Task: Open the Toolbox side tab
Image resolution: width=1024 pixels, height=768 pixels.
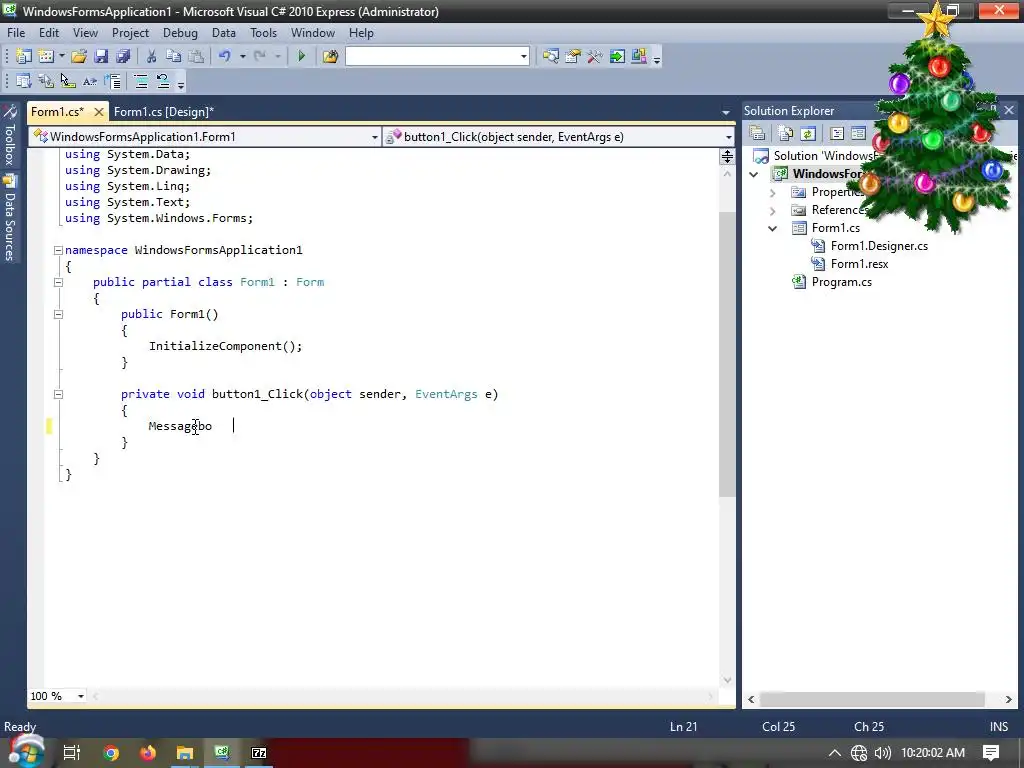Action: pos(10,136)
